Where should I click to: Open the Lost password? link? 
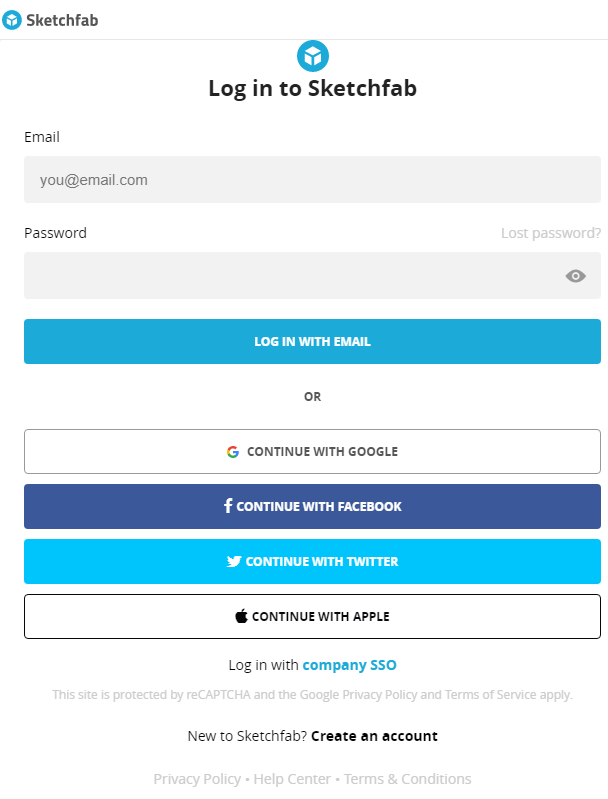pos(551,233)
